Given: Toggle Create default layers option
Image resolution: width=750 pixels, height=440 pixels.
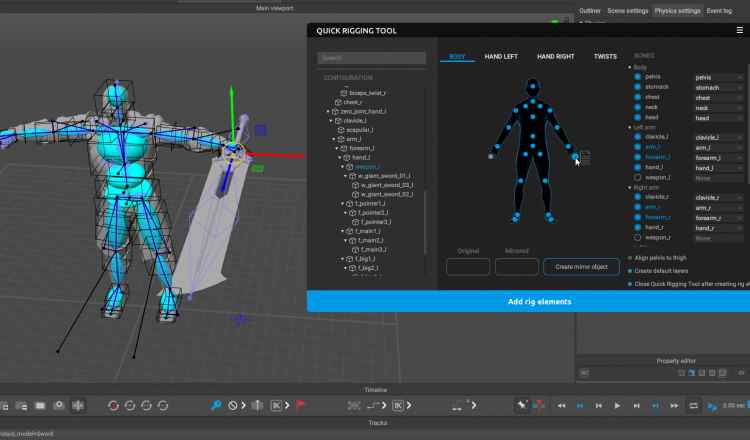Looking at the screenshot, I should coord(630,271).
